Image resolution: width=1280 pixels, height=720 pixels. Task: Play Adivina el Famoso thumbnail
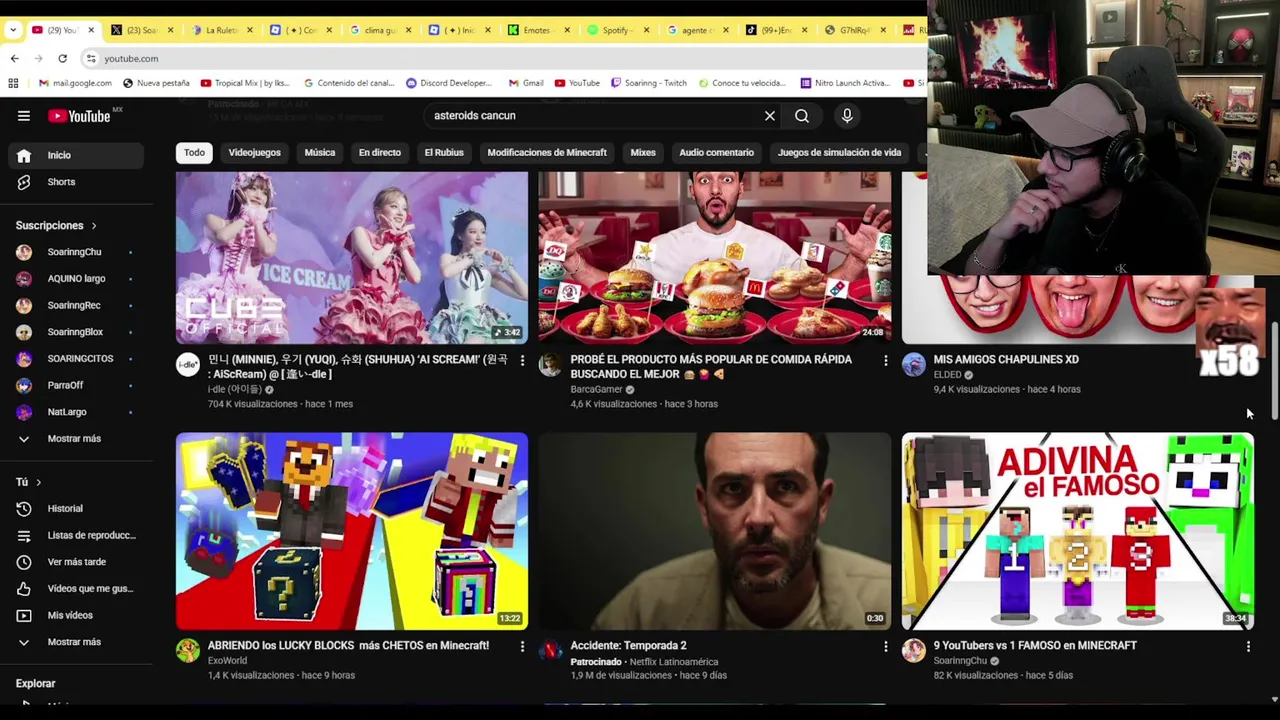(1078, 531)
